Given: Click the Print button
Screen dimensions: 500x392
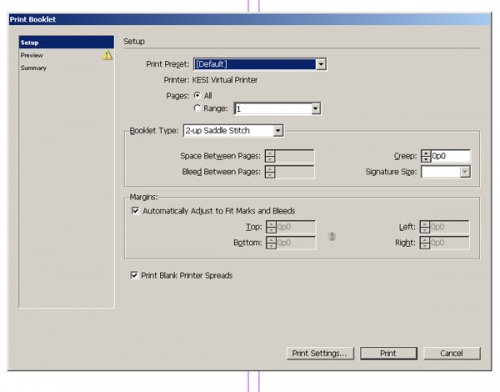Looking at the screenshot, I should (388, 353).
